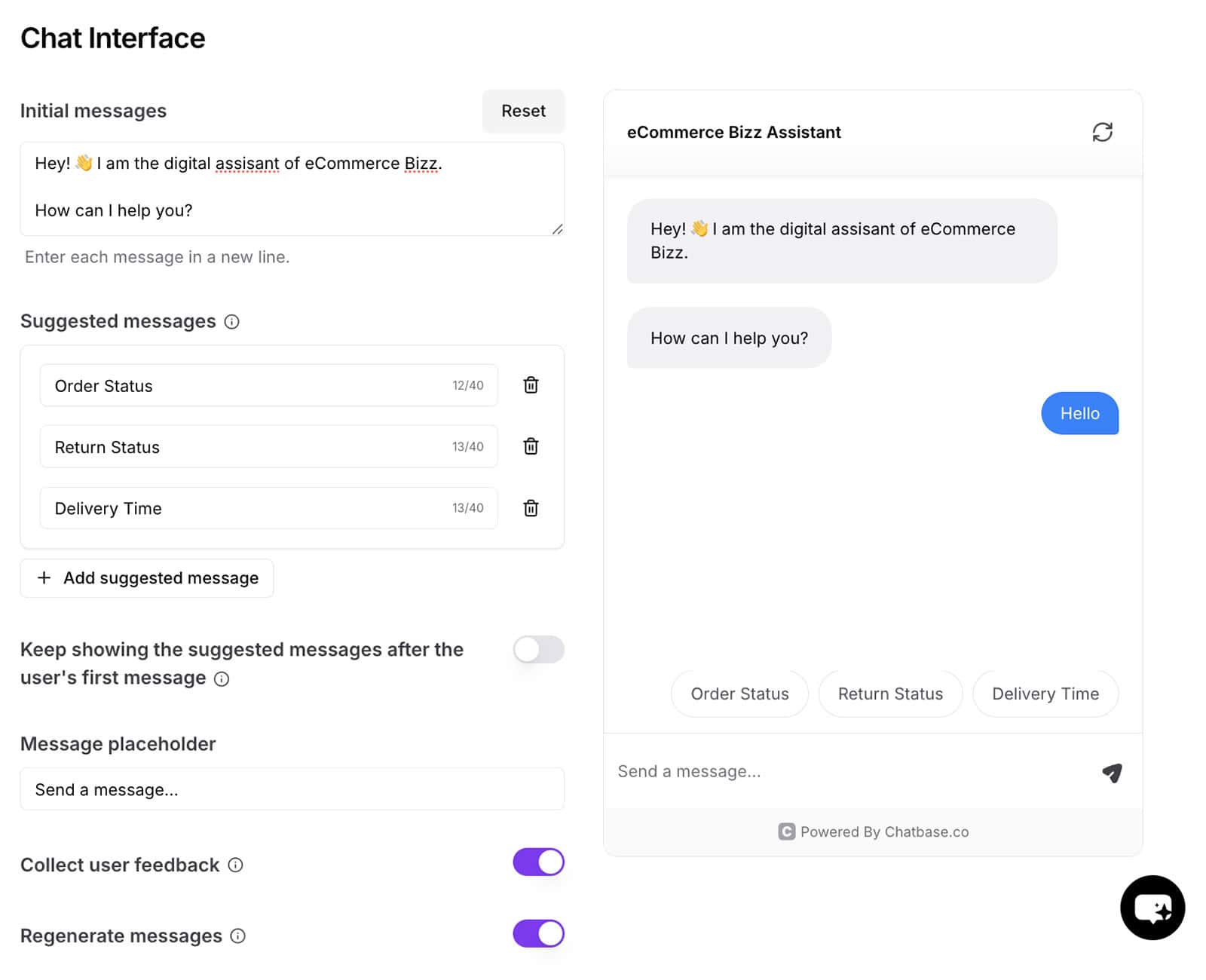Click the plus icon for adding message
Image resolution: width=1206 pixels, height=980 pixels.
[x=44, y=577]
